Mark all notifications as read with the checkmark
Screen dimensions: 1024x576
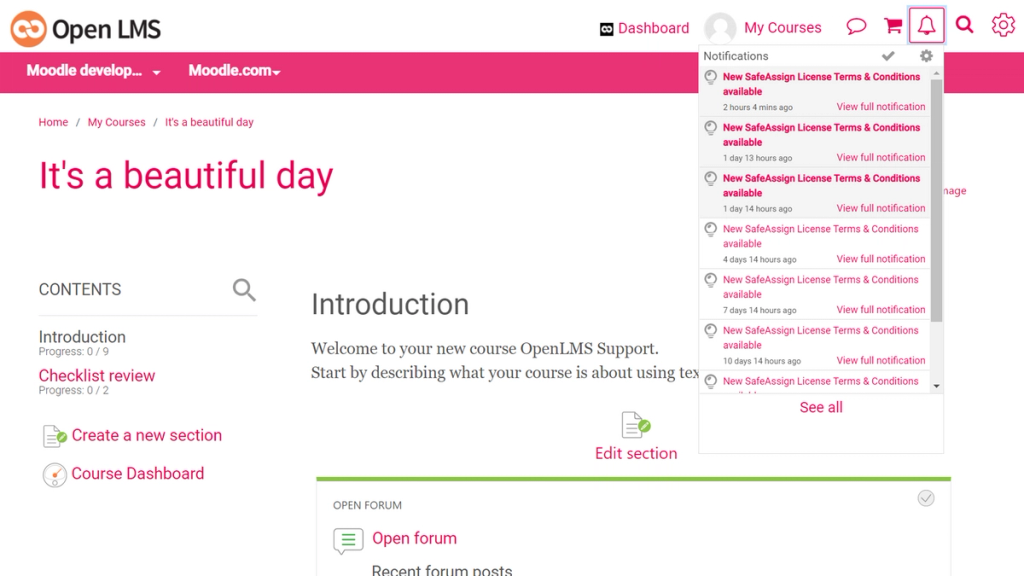[888, 56]
